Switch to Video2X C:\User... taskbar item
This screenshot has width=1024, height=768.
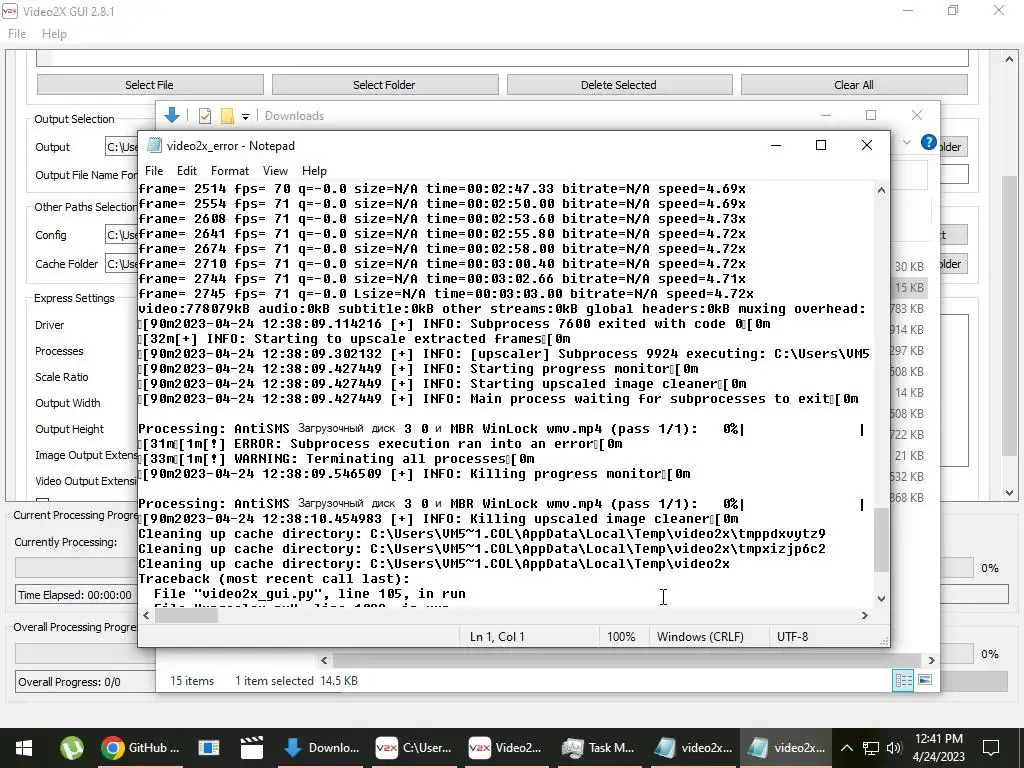coord(413,748)
